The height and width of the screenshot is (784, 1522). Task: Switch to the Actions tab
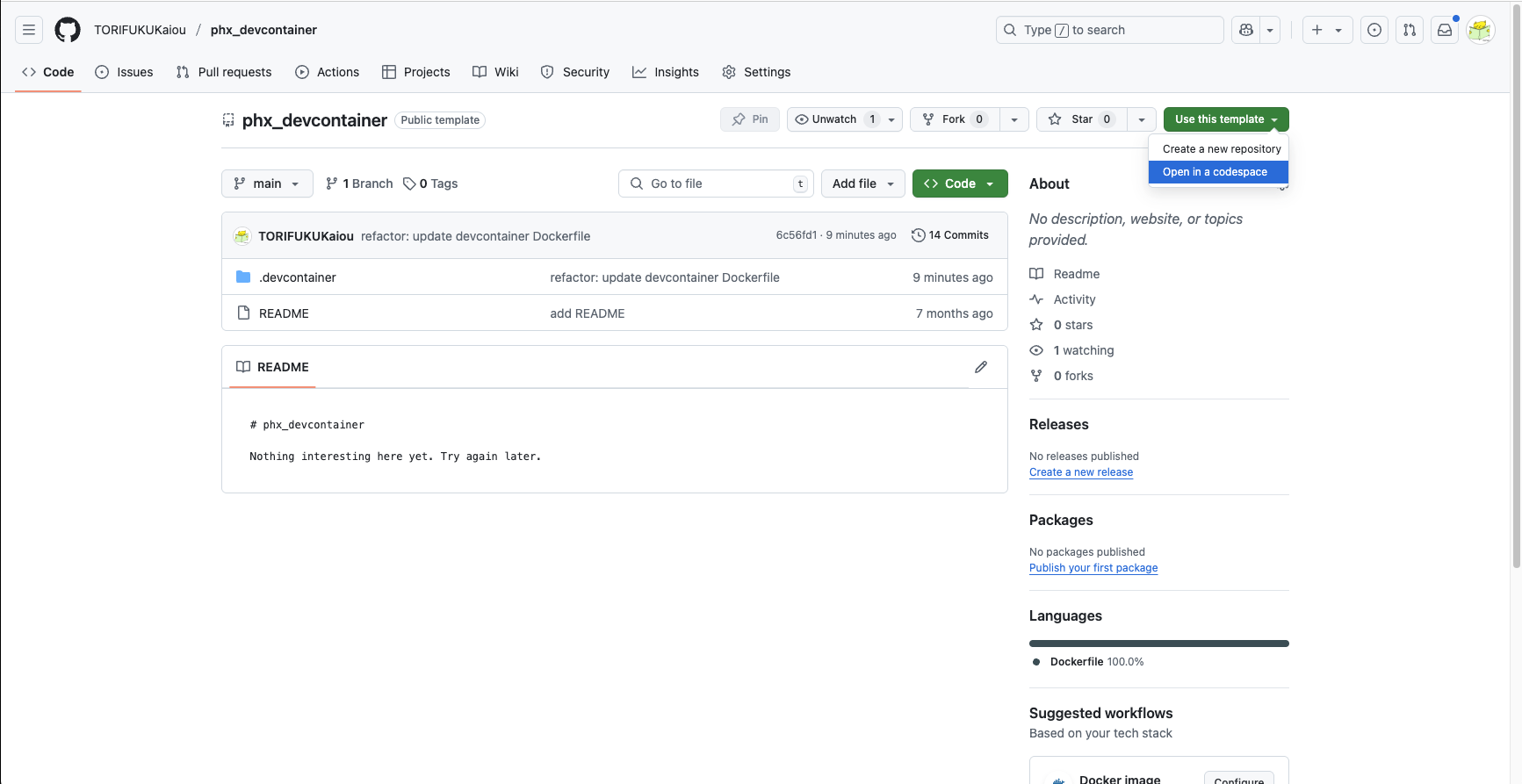328,72
